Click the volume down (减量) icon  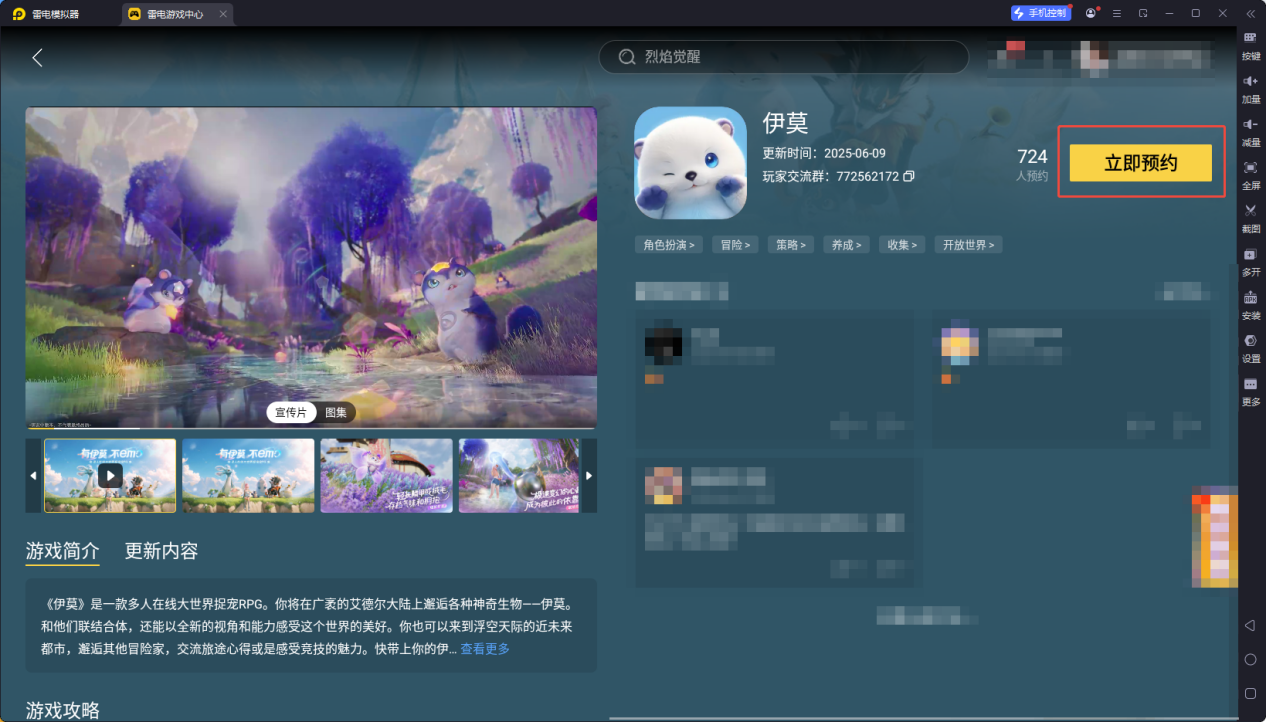(1249, 132)
